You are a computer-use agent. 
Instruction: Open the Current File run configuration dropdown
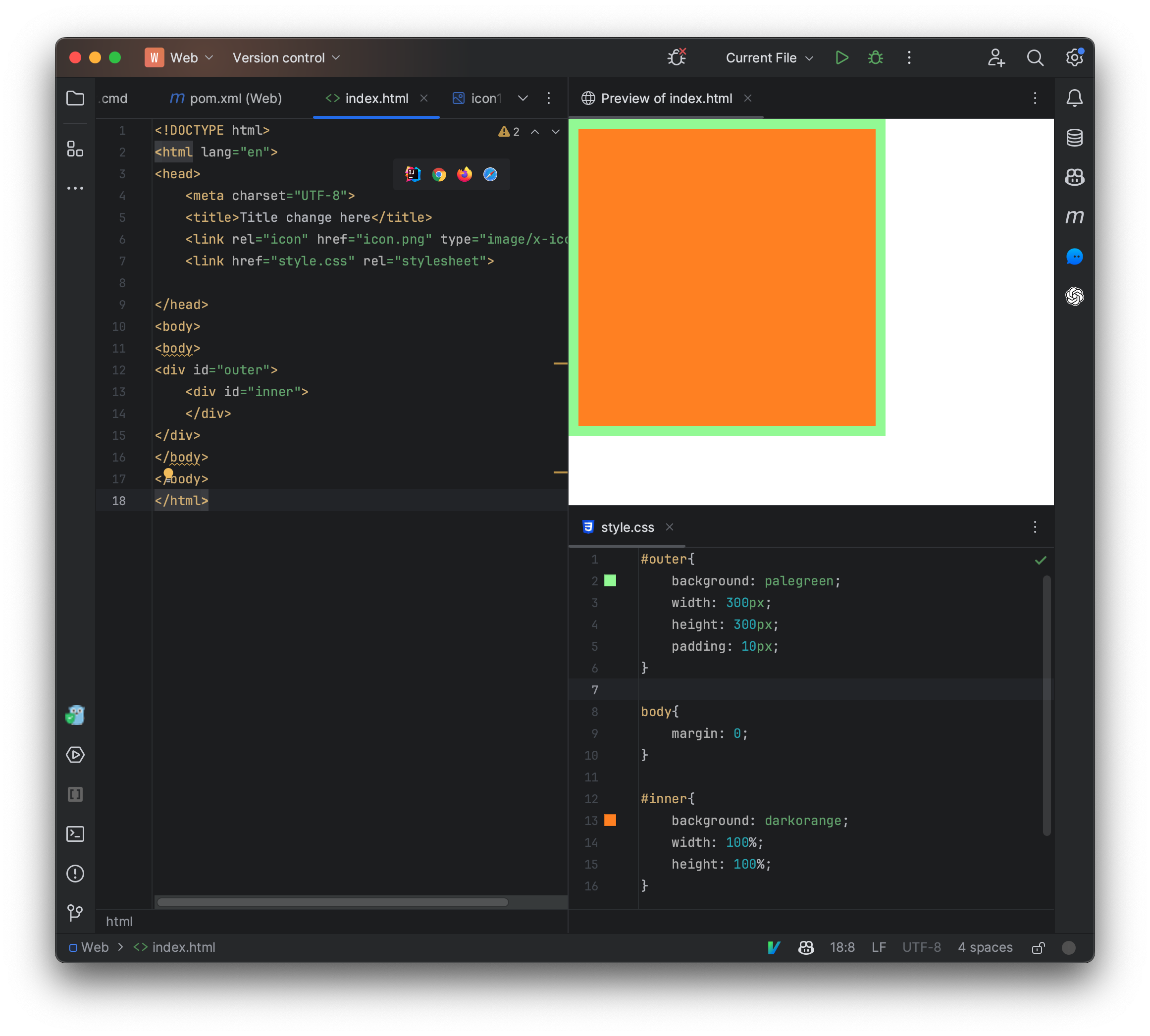pos(768,57)
